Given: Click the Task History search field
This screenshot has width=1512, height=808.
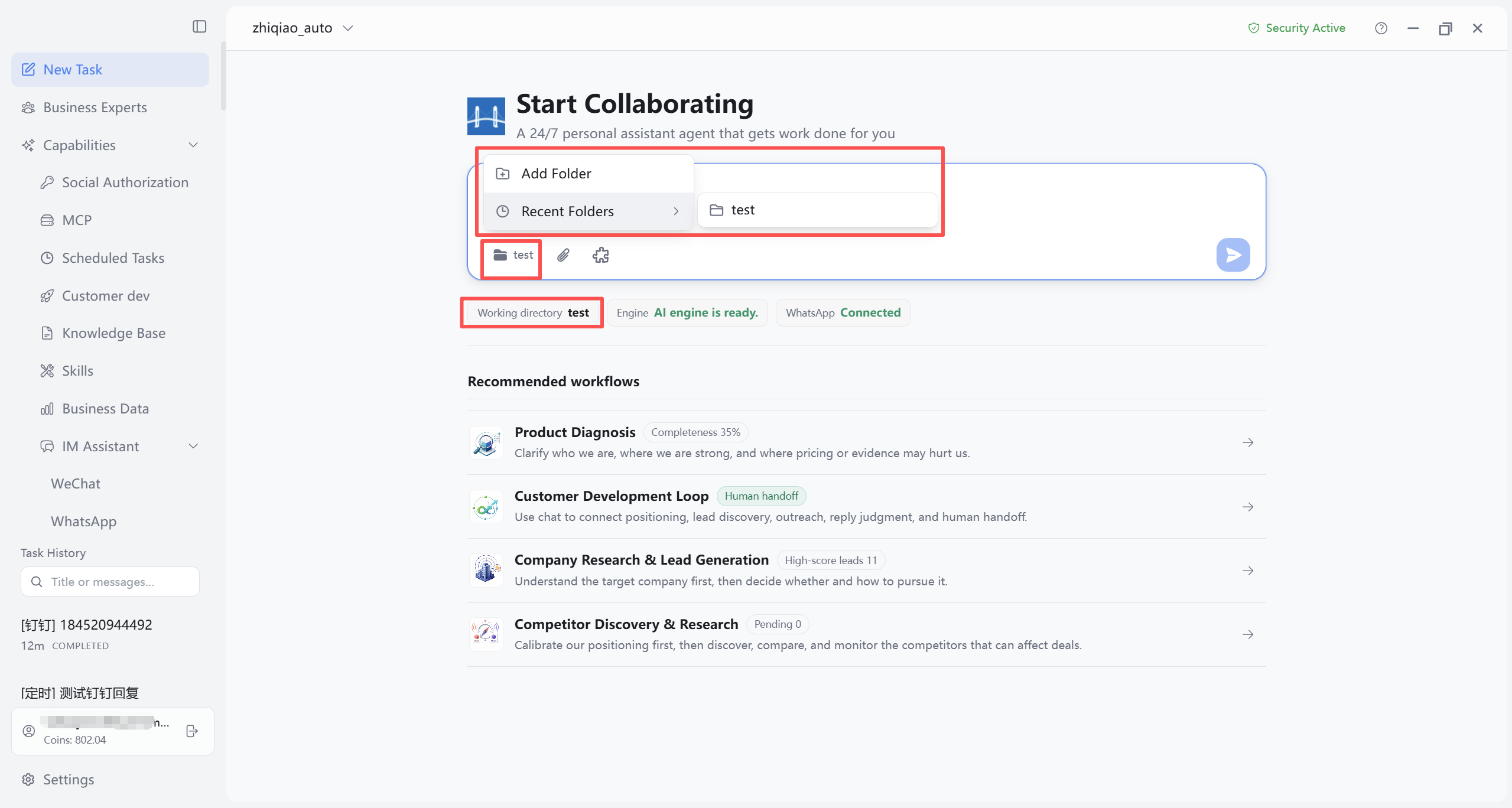Looking at the screenshot, I should pyautogui.click(x=110, y=582).
